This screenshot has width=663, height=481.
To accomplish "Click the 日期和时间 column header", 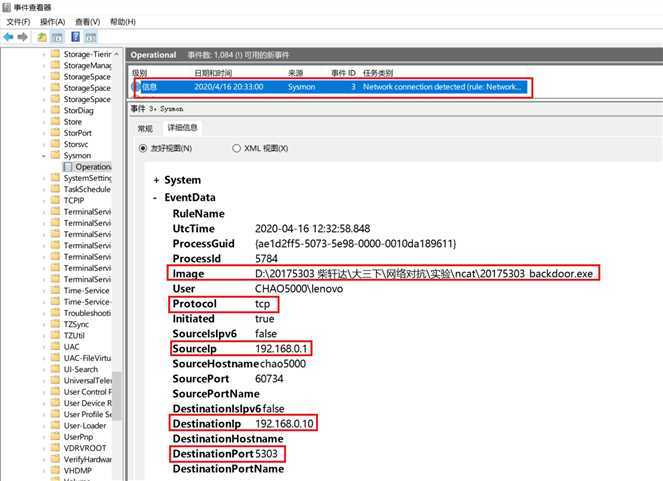I will coord(214,73).
